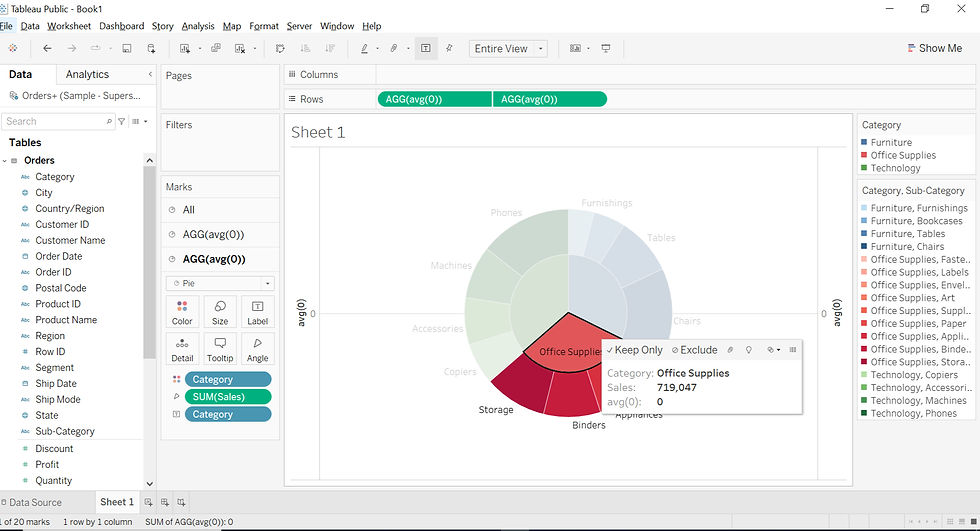Click the Clear Sheet toolbar icon

pos(240,48)
